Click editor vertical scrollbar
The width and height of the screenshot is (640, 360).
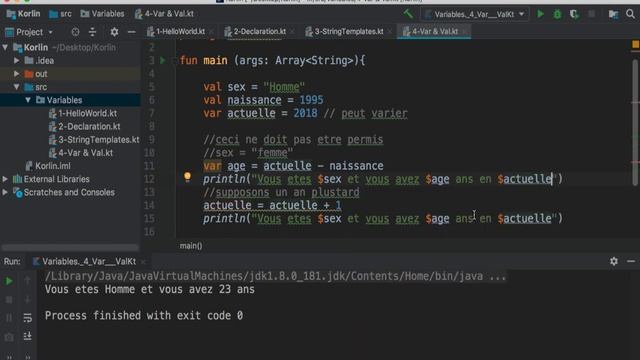(635, 122)
